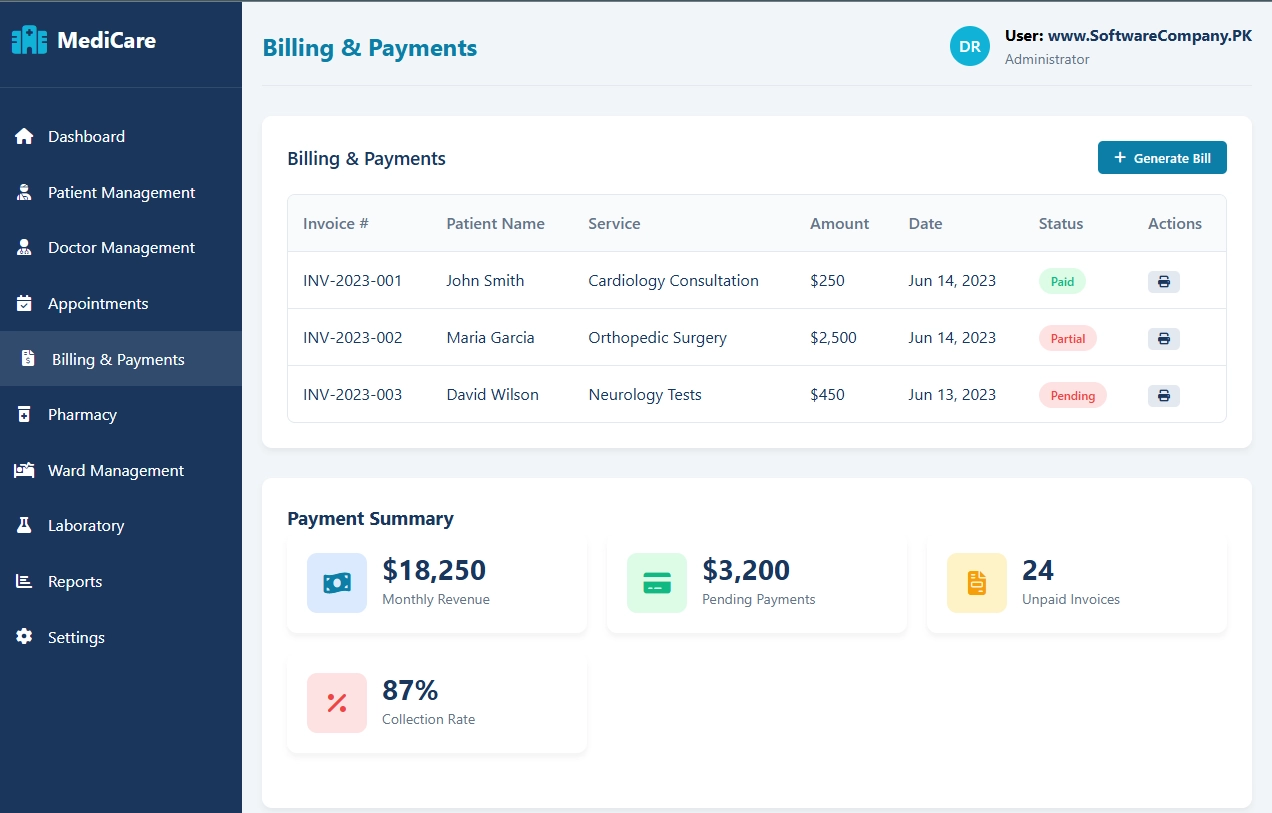Click the Doctor Management icon
The height and width of the screenshot is (813, 1272).
coord(23,247)
